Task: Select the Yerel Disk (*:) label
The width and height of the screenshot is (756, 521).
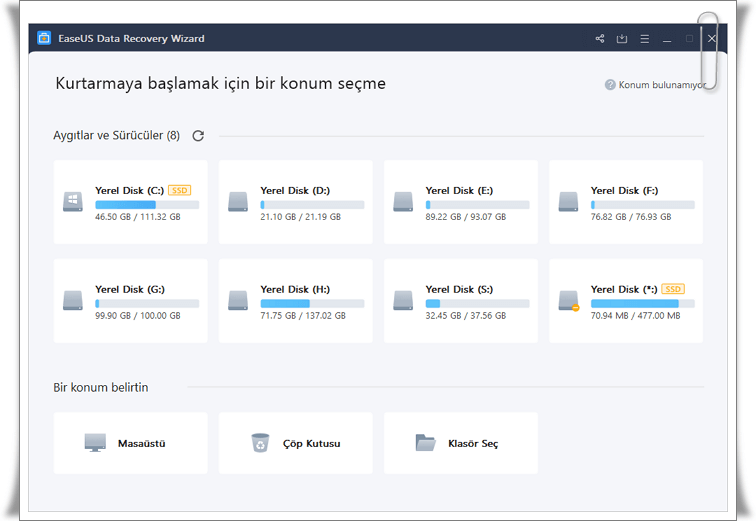Action: coord(624,289)
